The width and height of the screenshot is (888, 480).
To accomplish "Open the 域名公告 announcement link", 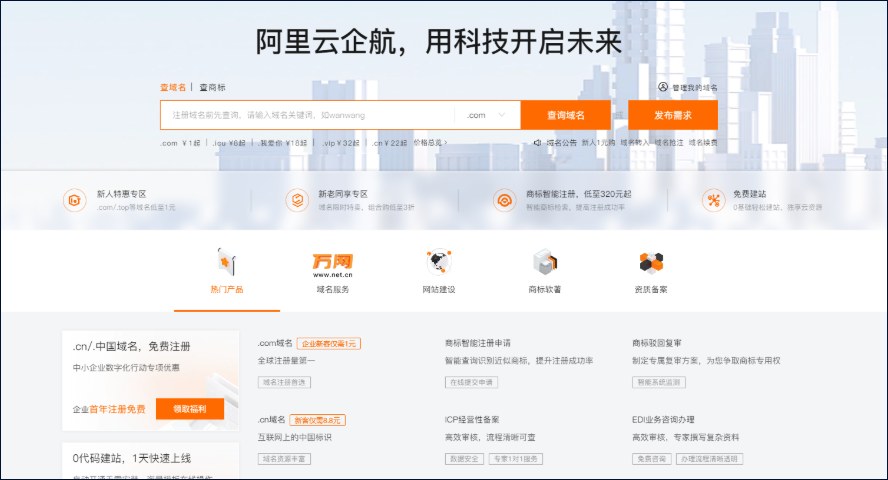I will click(561, 143).
